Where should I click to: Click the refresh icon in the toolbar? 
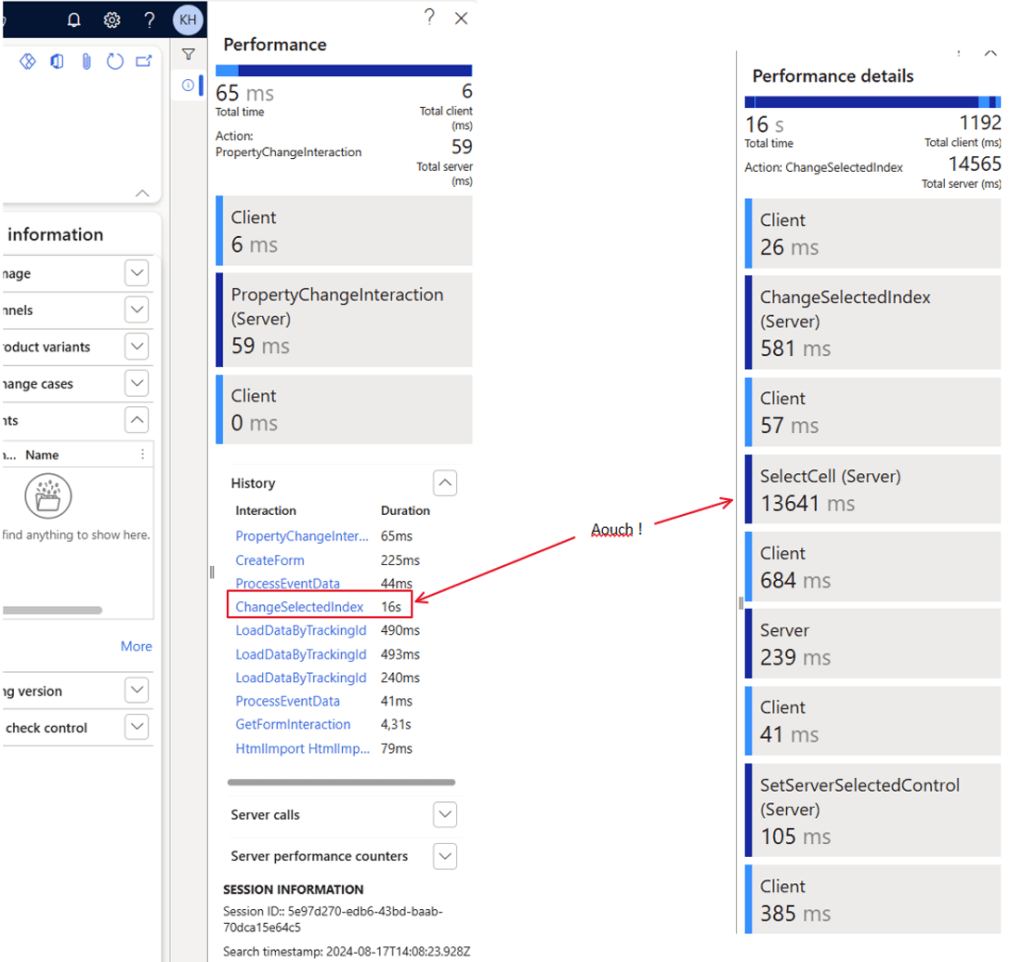click(x=115, y=61)
